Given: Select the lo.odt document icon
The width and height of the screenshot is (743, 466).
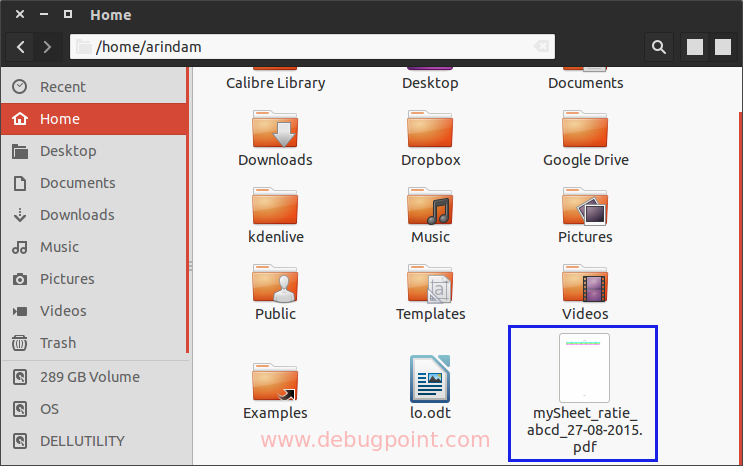Looking at the screenshot, I should [430, 379].
